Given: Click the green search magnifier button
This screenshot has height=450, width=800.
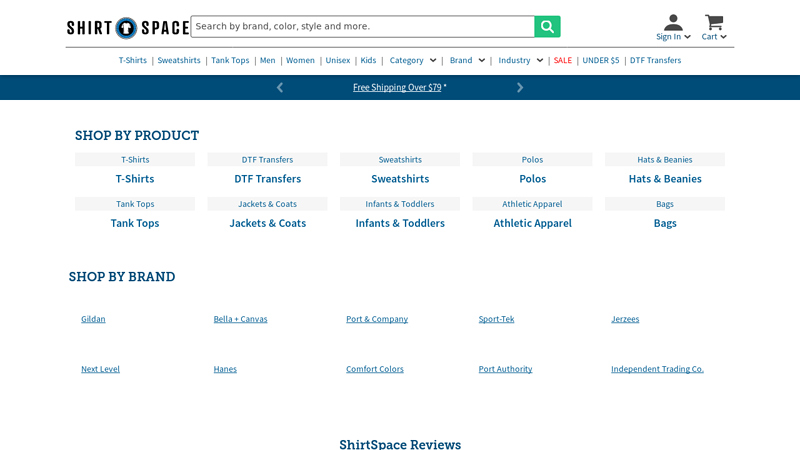Looking at the screenshot, I should point(547,27).
